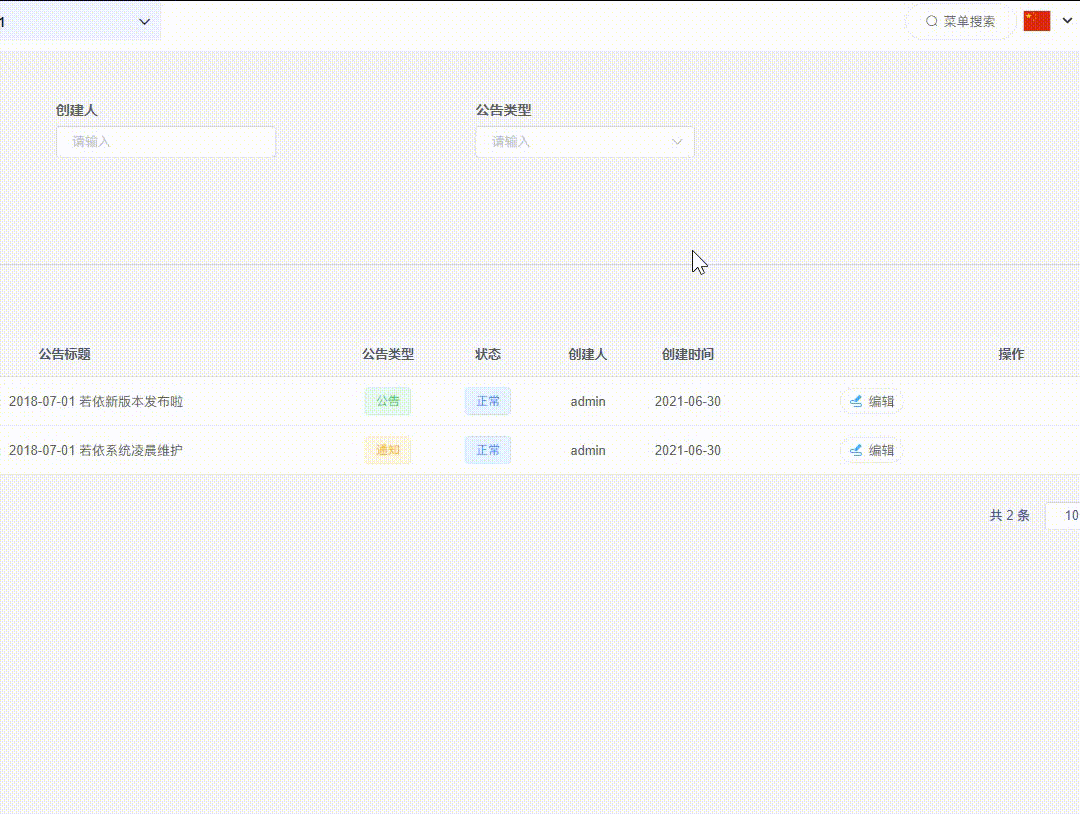Click 编辑 button for 若依新版本发布啦
This screenshot has height=814, width=1080.
871,401
